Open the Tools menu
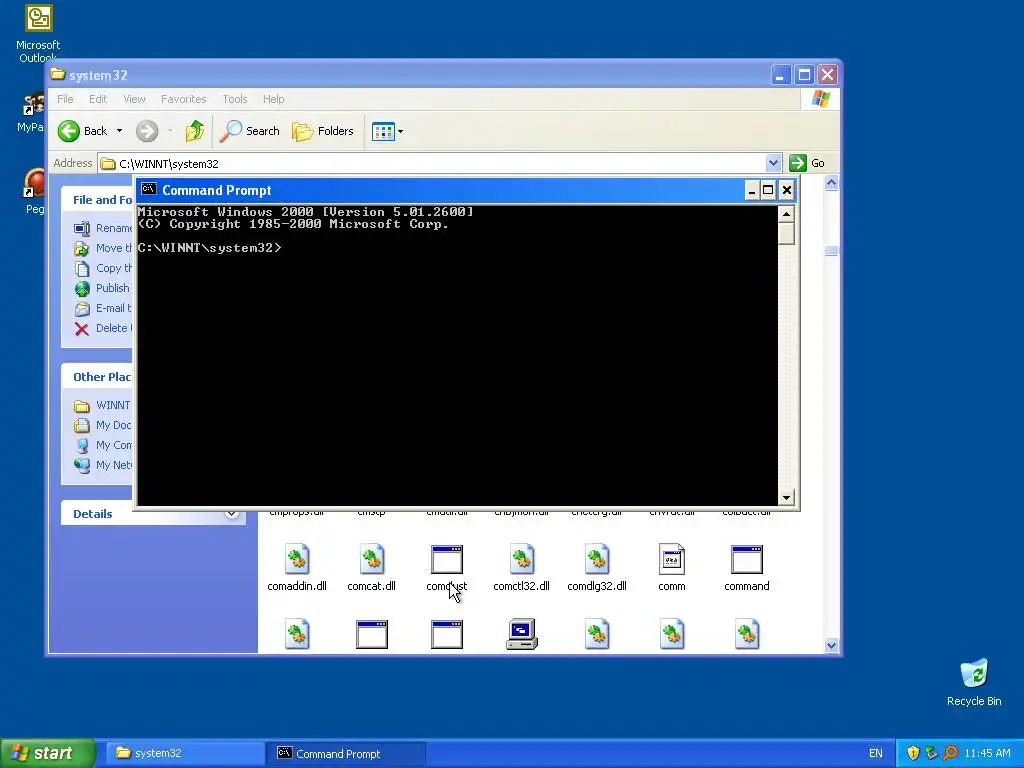 (x=234, y=99)
